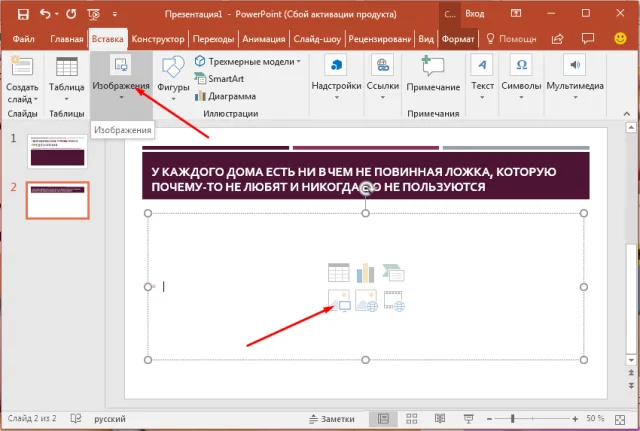
Task: Click the rotation handle of the placeholder
Action: [366, 189]
